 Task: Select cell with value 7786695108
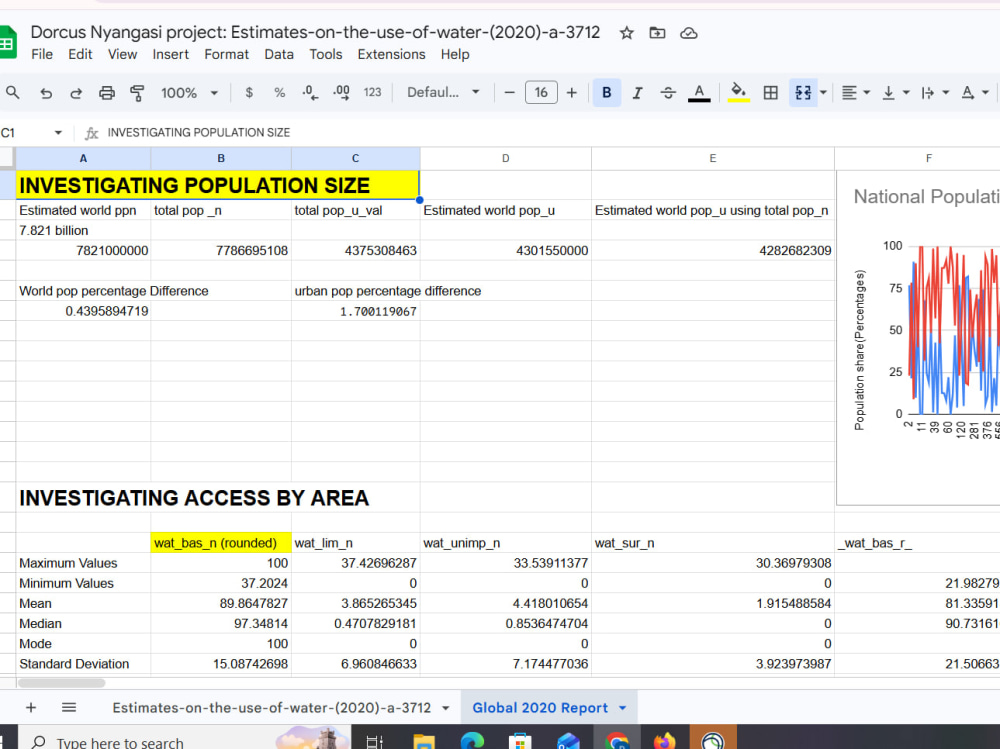click(x=221, y=251)
